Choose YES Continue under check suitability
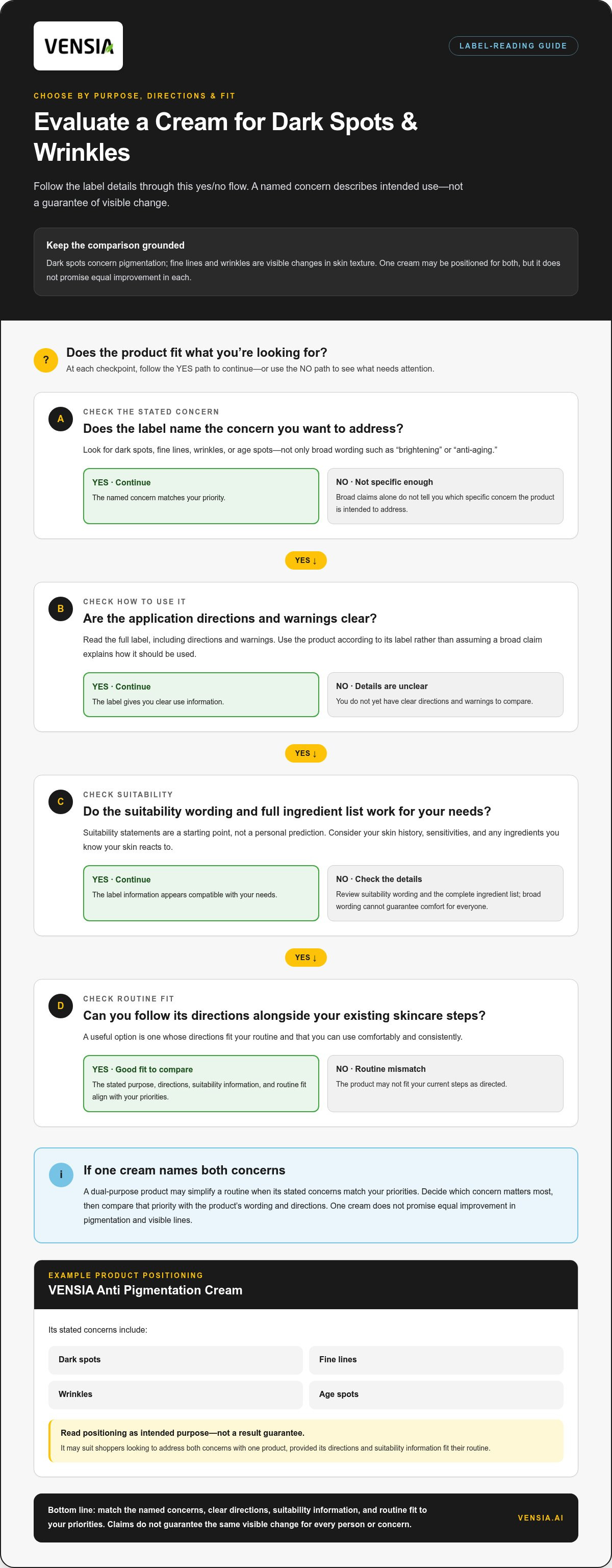This screenshot has width=612, height=1568. click(201, 893)
